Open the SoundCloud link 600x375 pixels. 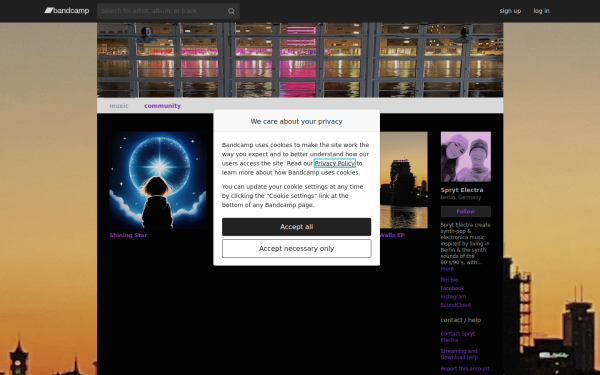[x=455, y=305]
